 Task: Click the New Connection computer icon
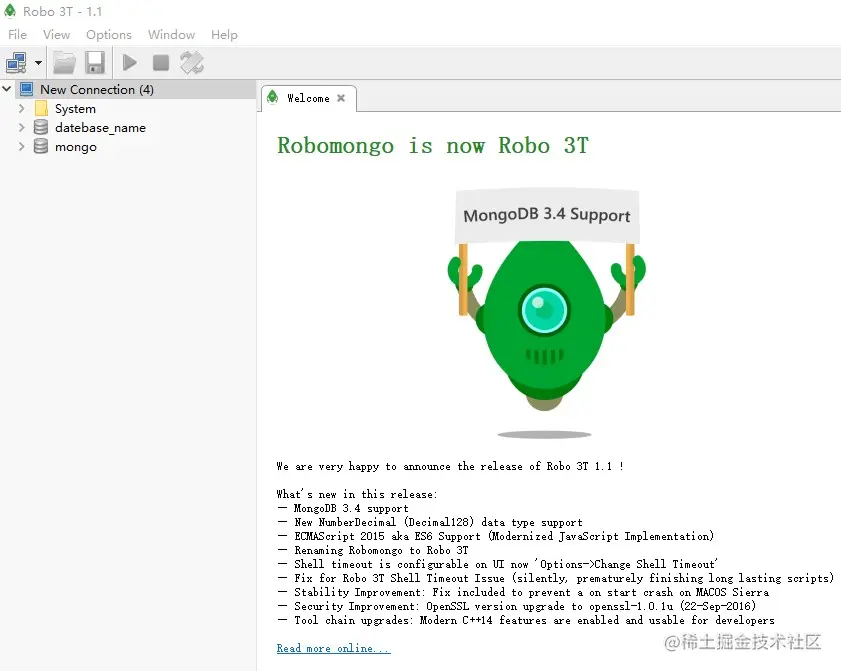27,89
